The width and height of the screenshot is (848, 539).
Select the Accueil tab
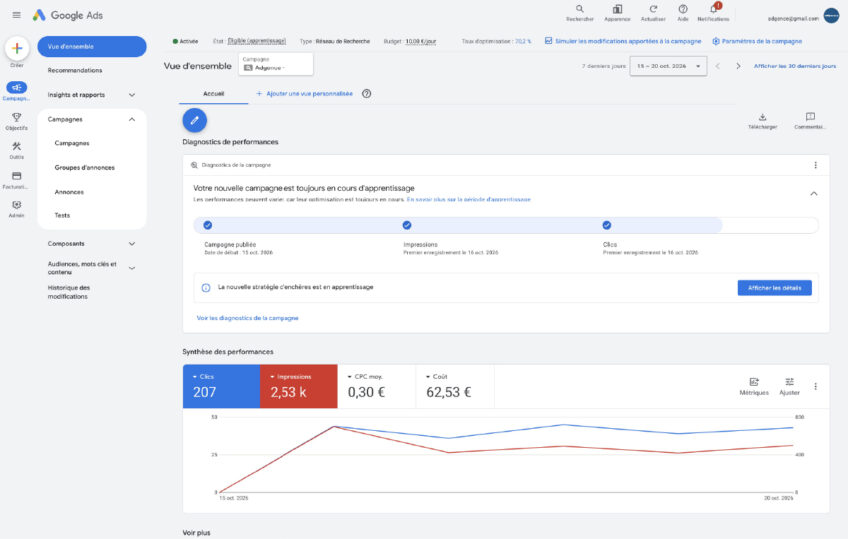(214, 94)
